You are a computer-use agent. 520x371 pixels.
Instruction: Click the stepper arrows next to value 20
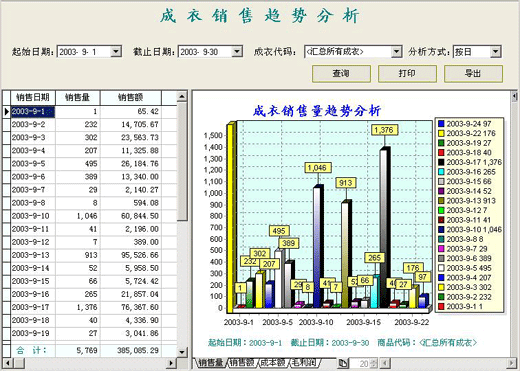(x=374, y=363)
